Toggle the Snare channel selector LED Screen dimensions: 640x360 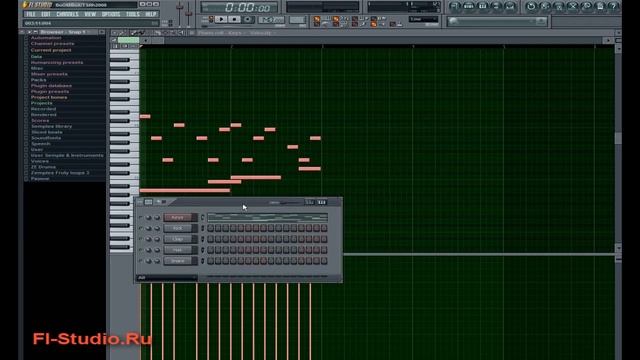[x=202, y=261]
